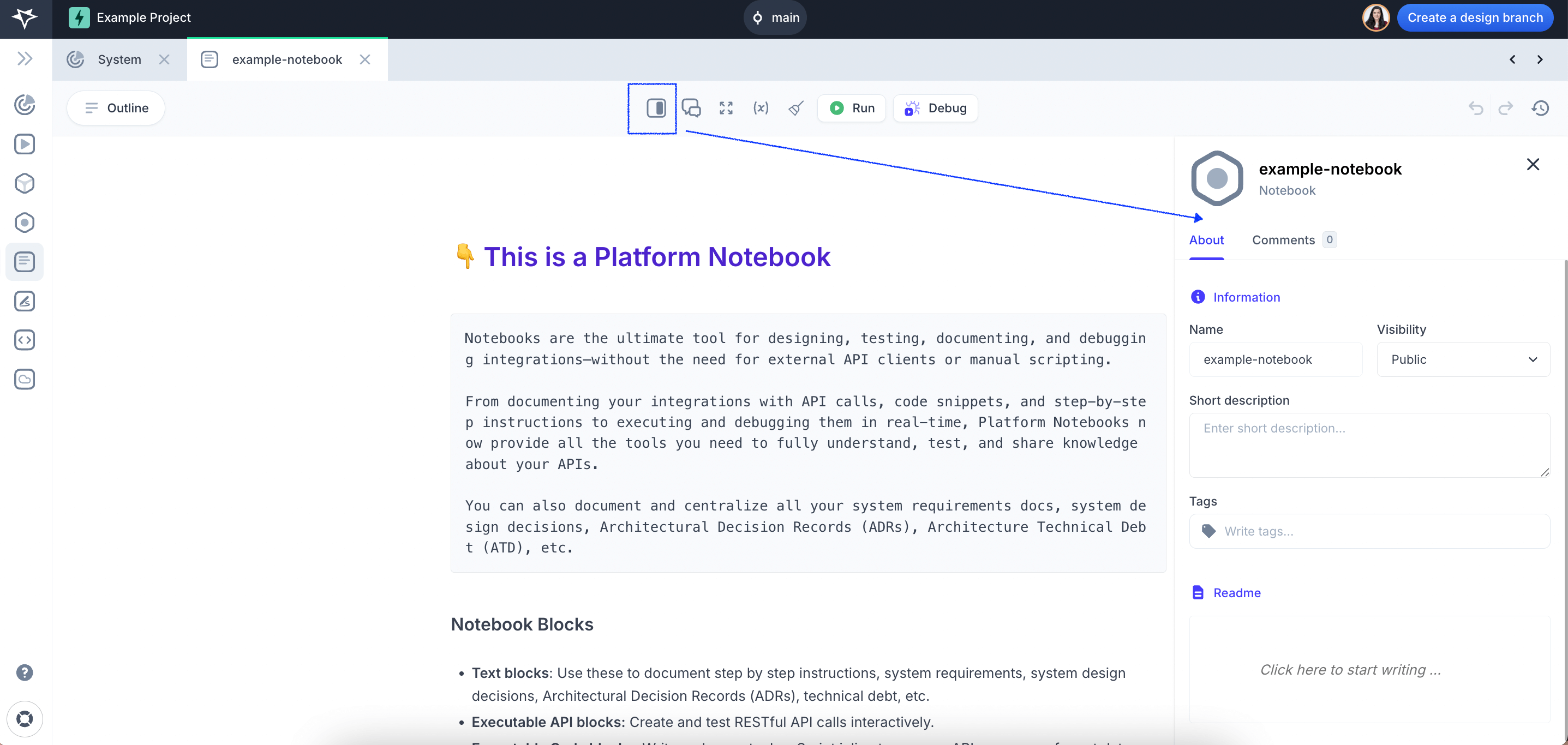Open the question mark help icon
Image resolution: width=1568 pixels, height=745 pixels.
point(25,672)
